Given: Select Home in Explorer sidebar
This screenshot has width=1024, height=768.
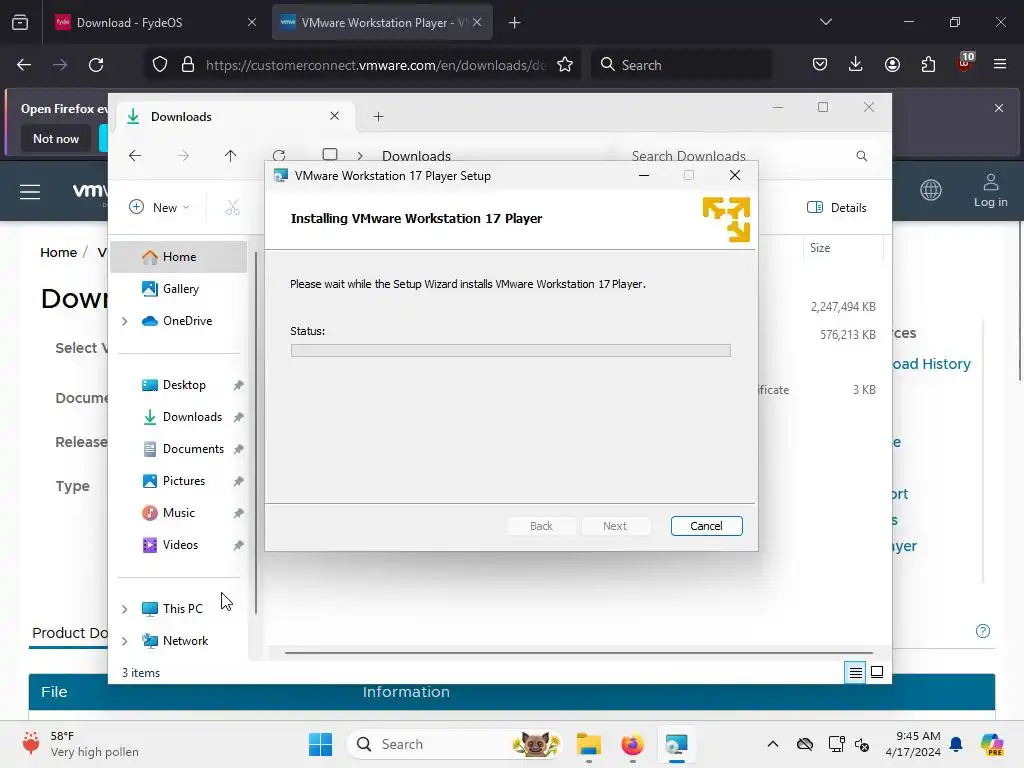Looking at the screenshot, I should coord(178,257).
